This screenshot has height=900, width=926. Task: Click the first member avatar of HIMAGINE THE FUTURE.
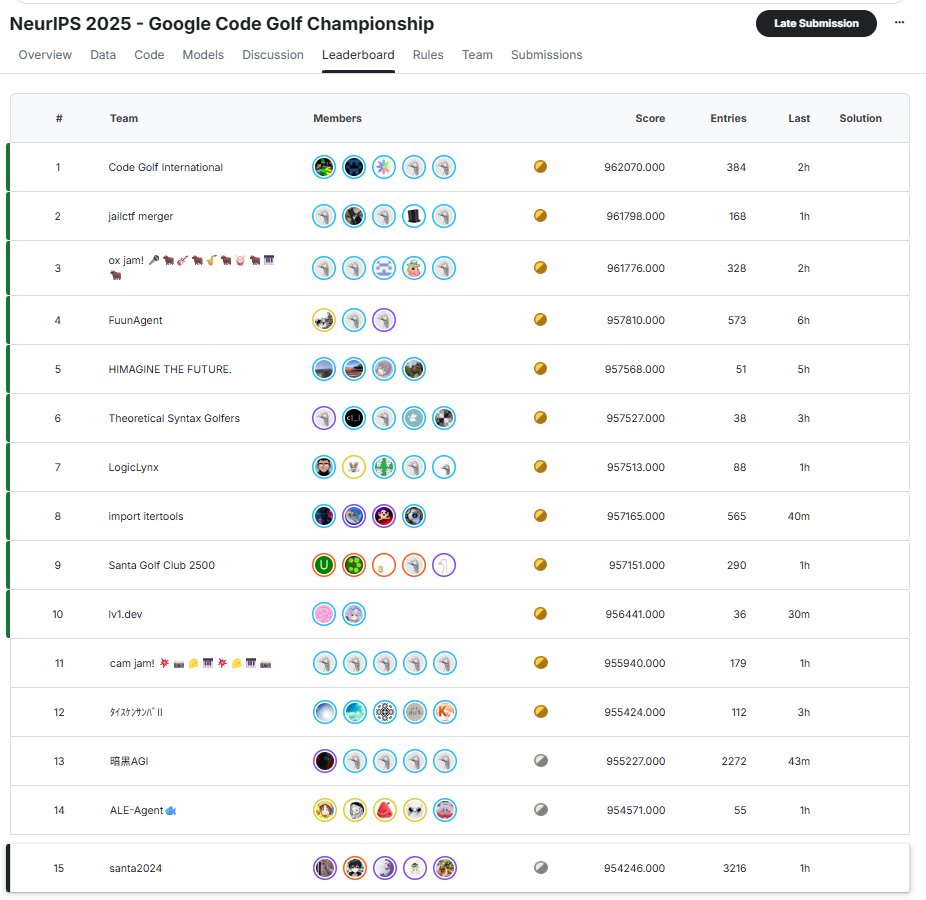pos(324,368)
